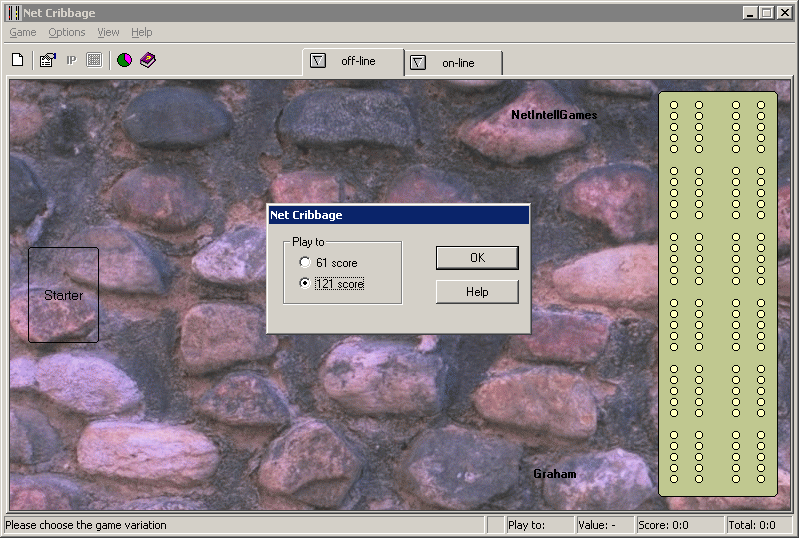Click the Net Cribbage title bar icon
799x538 pixels.
click(14, 13)
